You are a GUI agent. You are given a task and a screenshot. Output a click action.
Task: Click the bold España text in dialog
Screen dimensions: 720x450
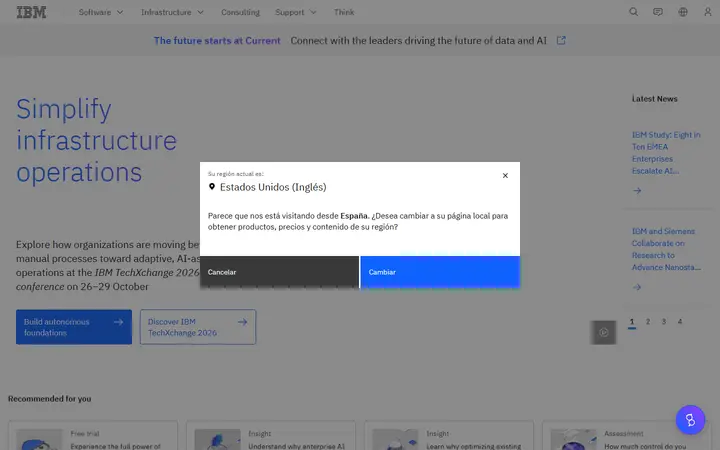[x=354, y=216]
